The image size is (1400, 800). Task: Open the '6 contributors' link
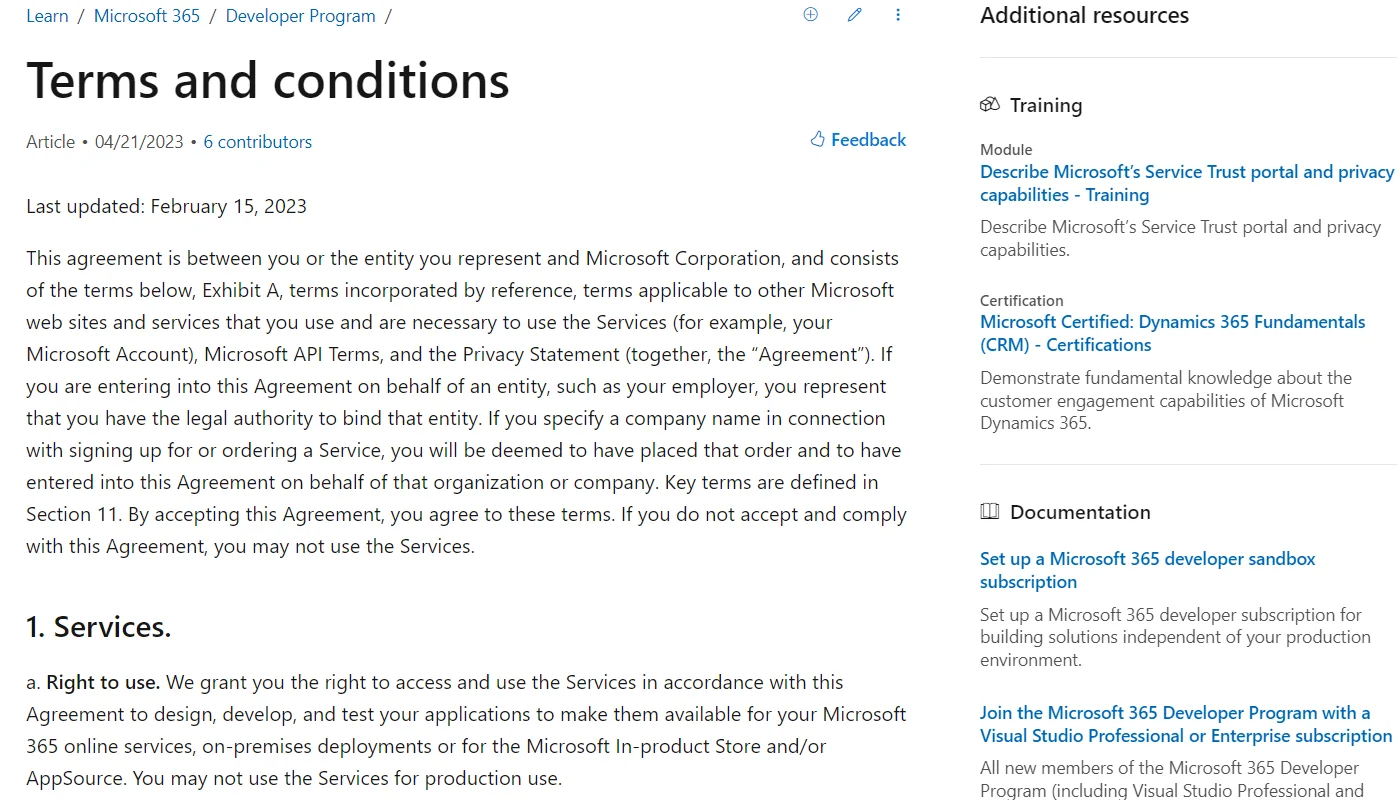coord(257,141)
